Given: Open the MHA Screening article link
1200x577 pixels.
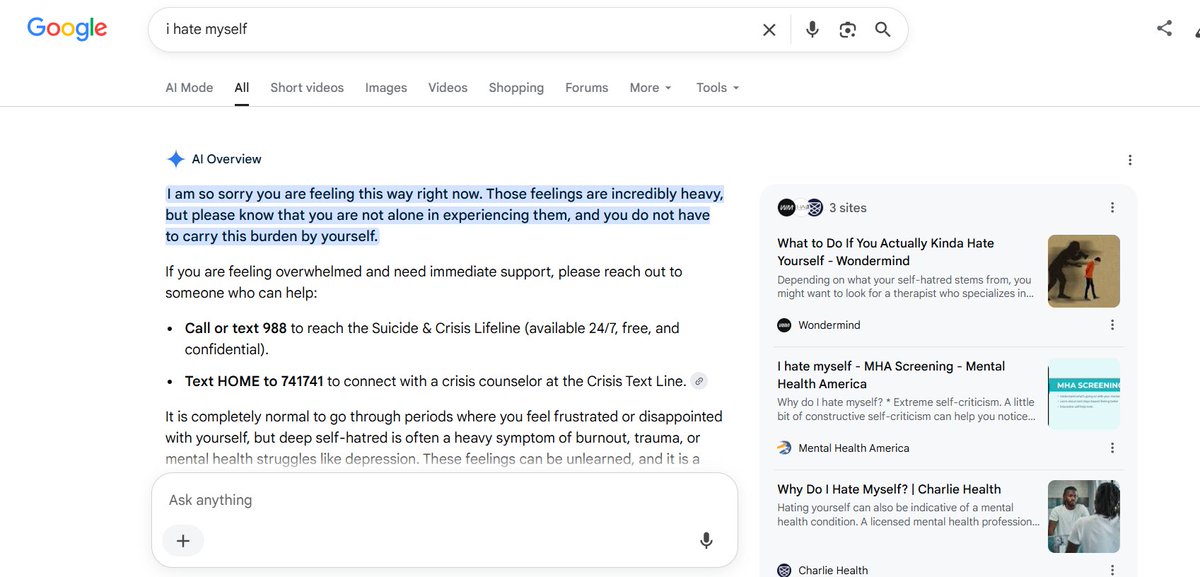Looking at the screenshot, I should (x=891, y=375).
